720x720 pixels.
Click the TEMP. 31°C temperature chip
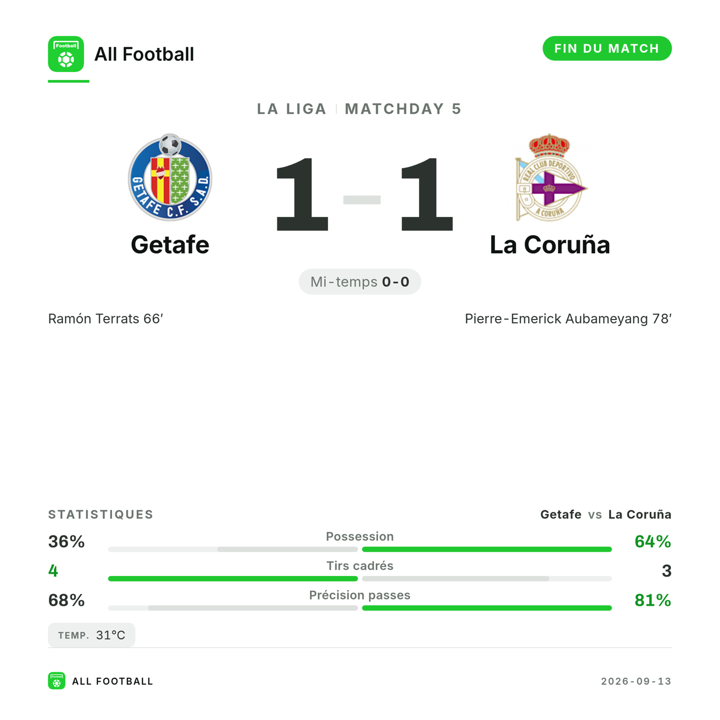(x=91, y=635)
